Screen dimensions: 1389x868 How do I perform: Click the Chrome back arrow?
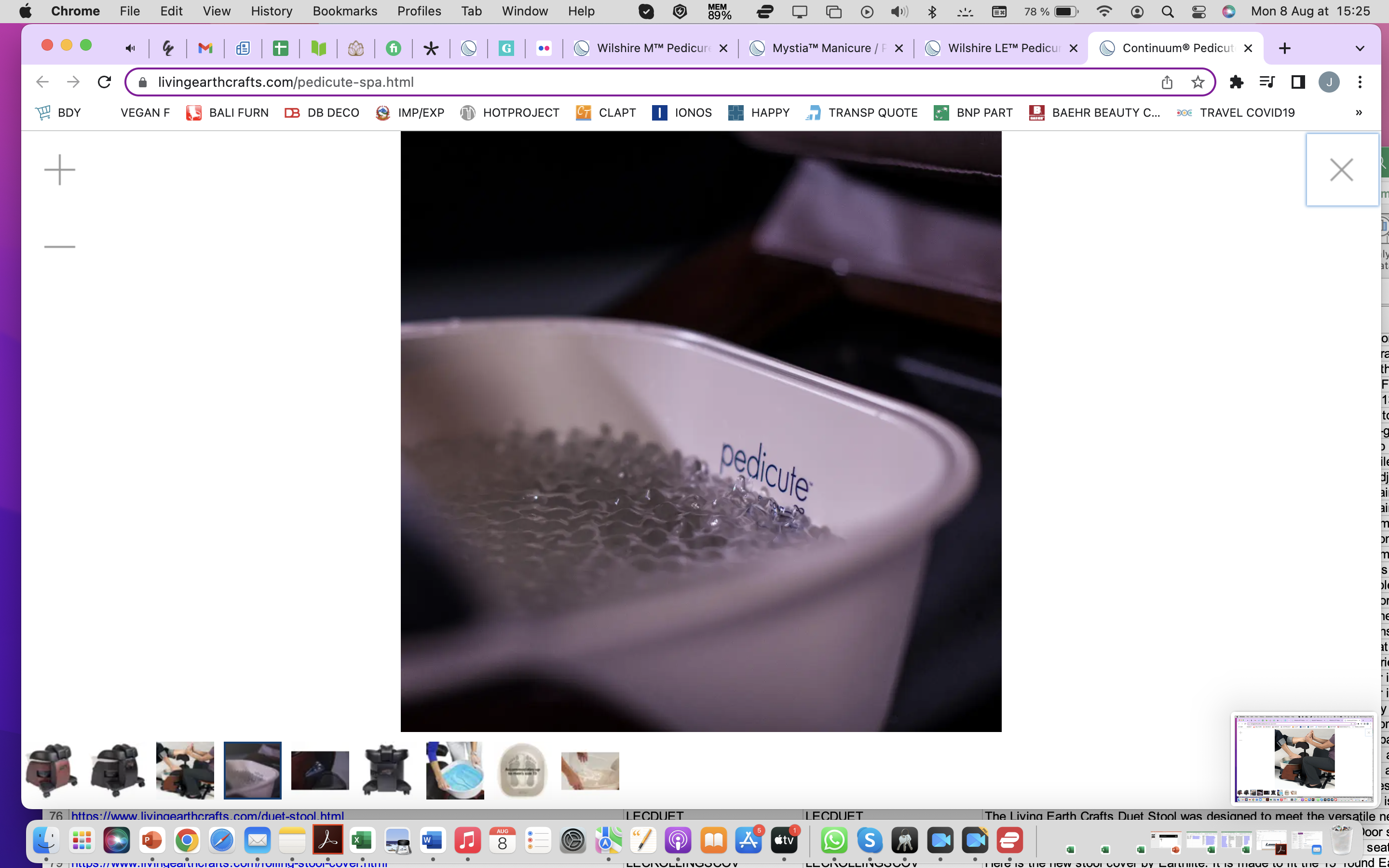42,82
